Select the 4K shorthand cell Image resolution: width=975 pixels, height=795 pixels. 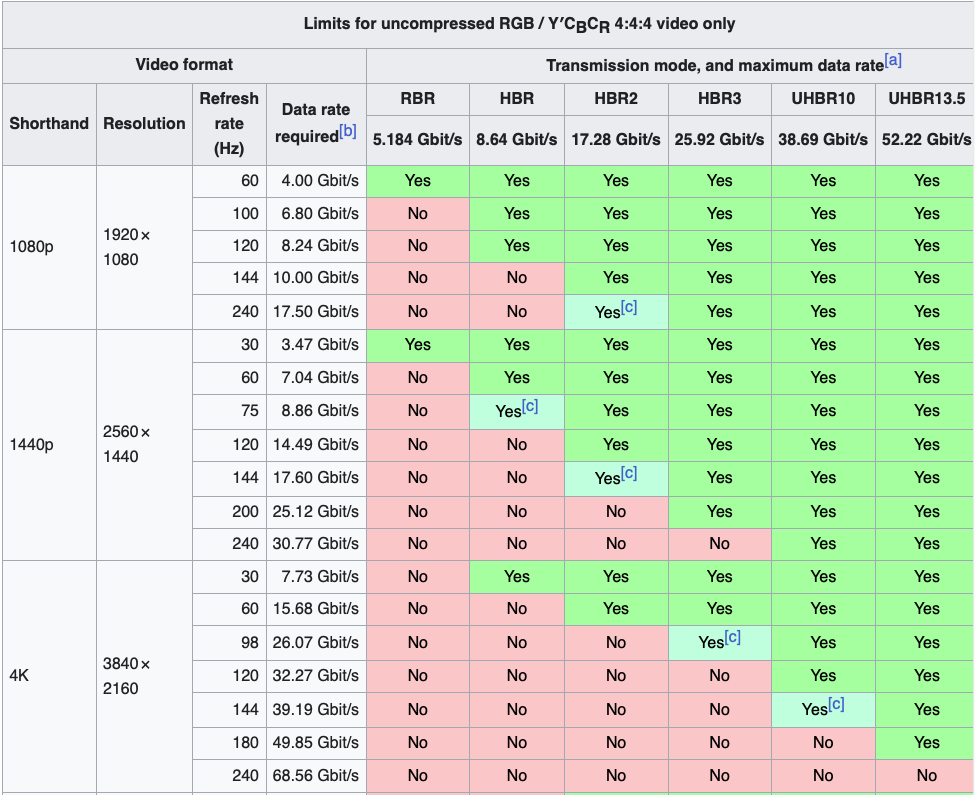pyautogui.click(x=49, y=676)
